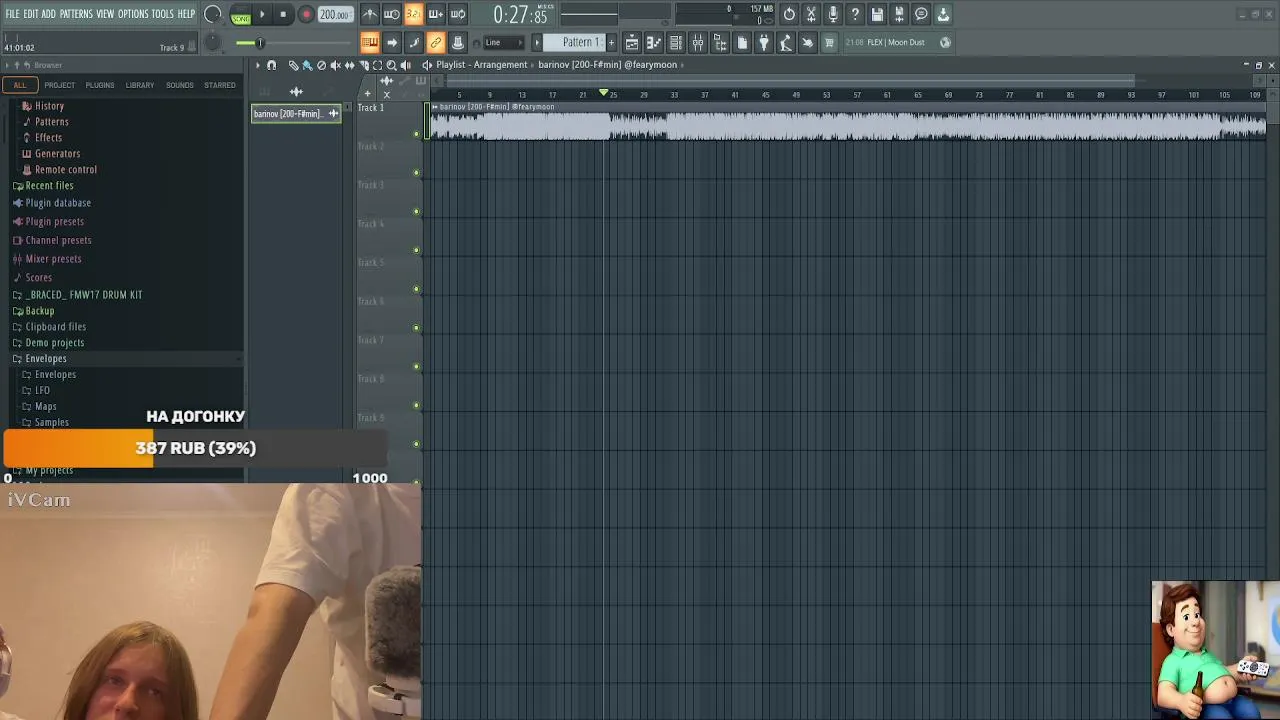1280x720 pixels.
Task: Open the Playlist view from top toolbar
Action: coord(631,42)
